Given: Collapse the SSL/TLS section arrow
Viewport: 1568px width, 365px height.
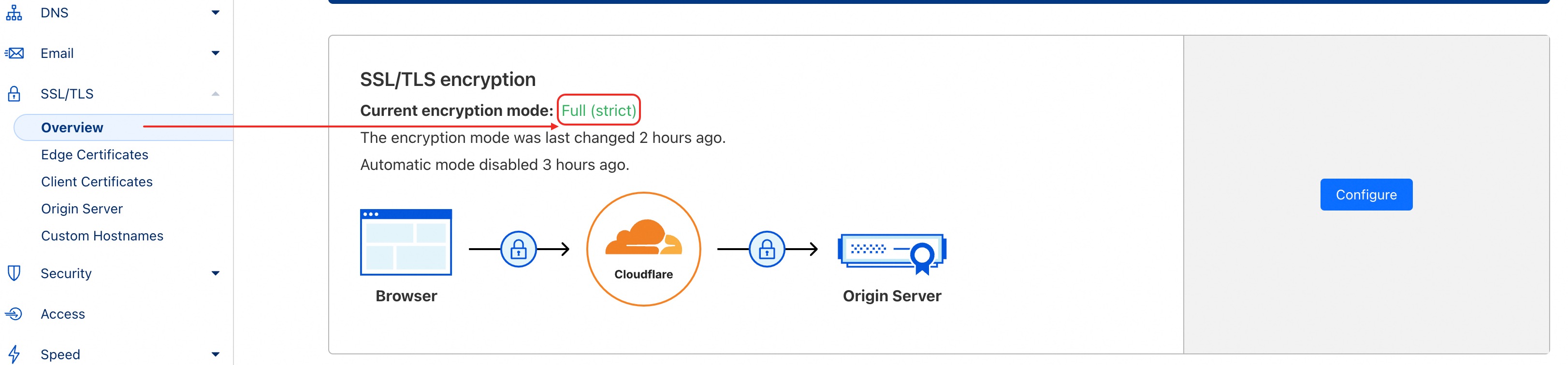Looking at the screenshot, I should [x=216, y=94].
